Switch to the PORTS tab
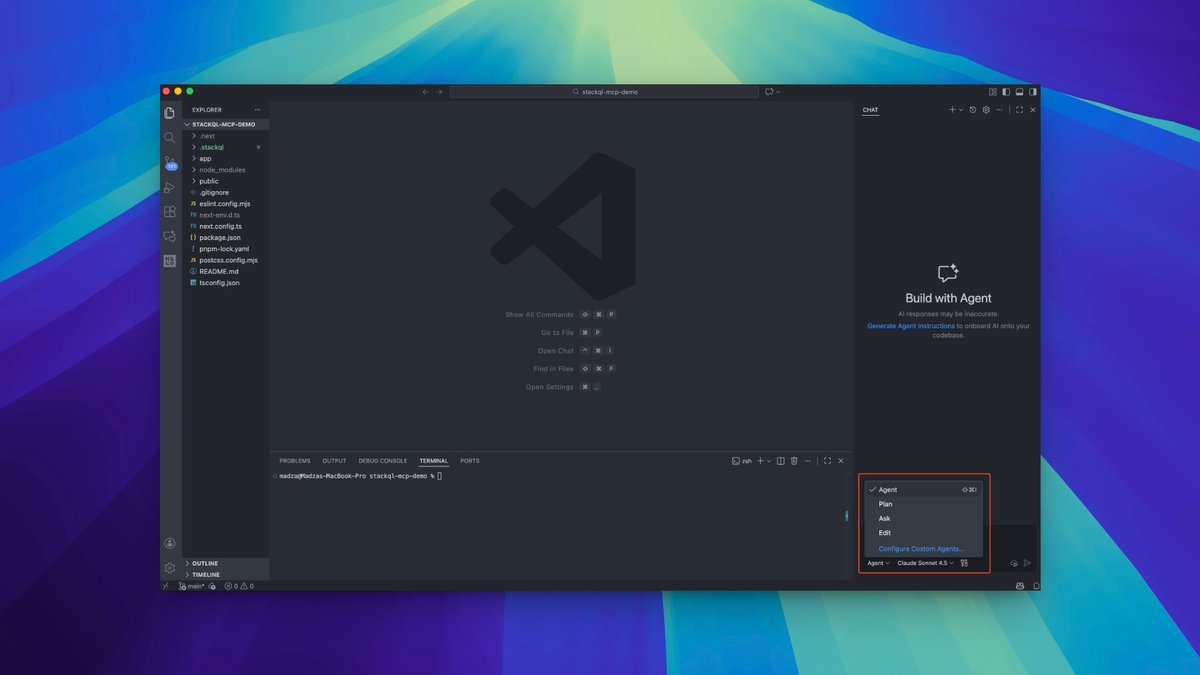Viewport: 1200px width, 675px height. tap(470, 461)
